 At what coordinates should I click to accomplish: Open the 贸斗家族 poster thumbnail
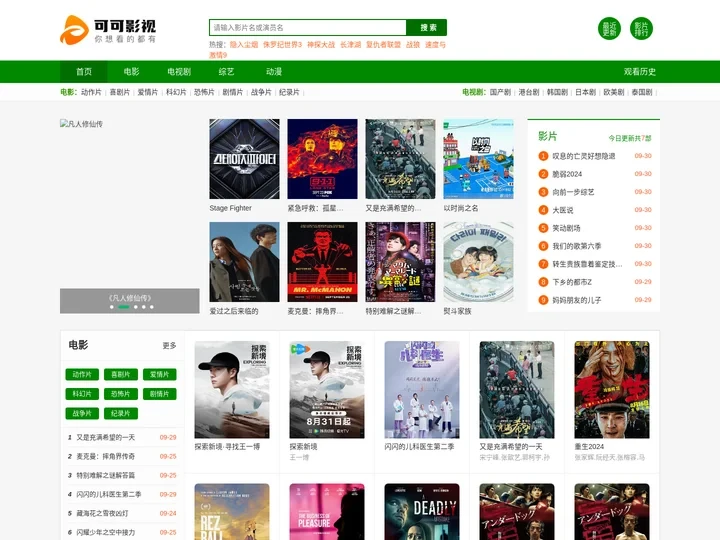(478, 262)
